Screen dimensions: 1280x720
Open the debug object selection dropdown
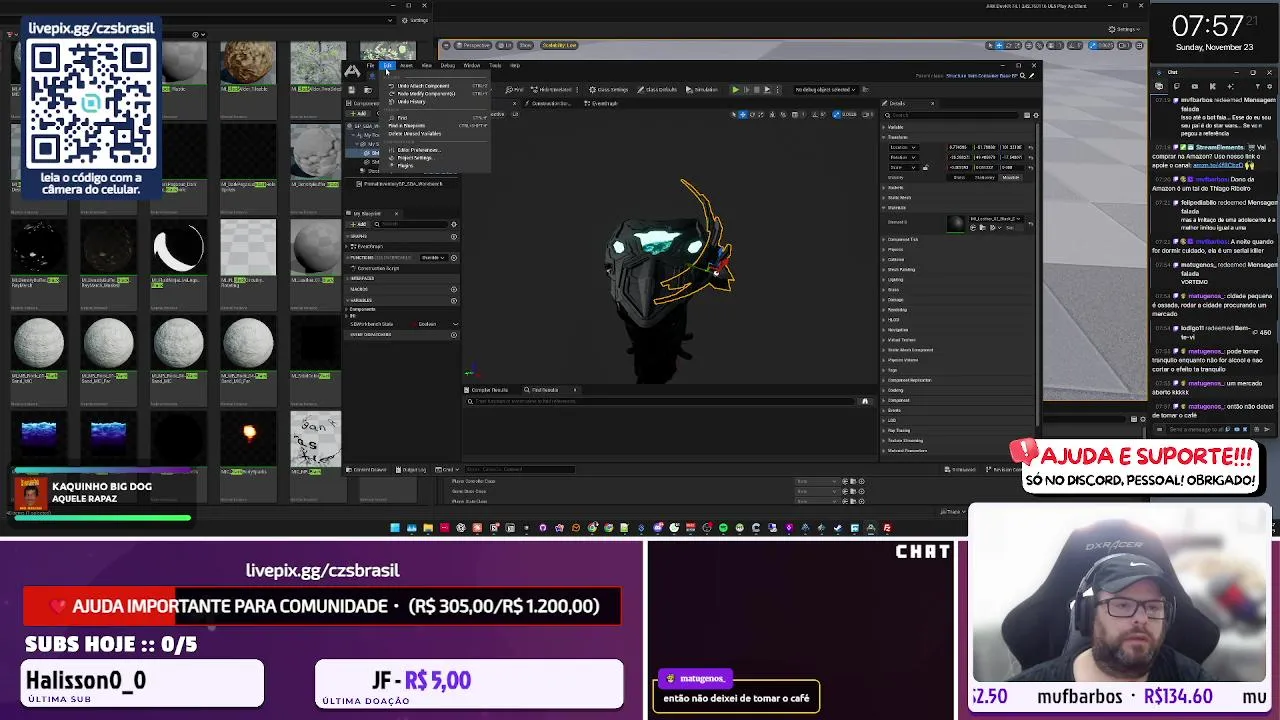825,89
